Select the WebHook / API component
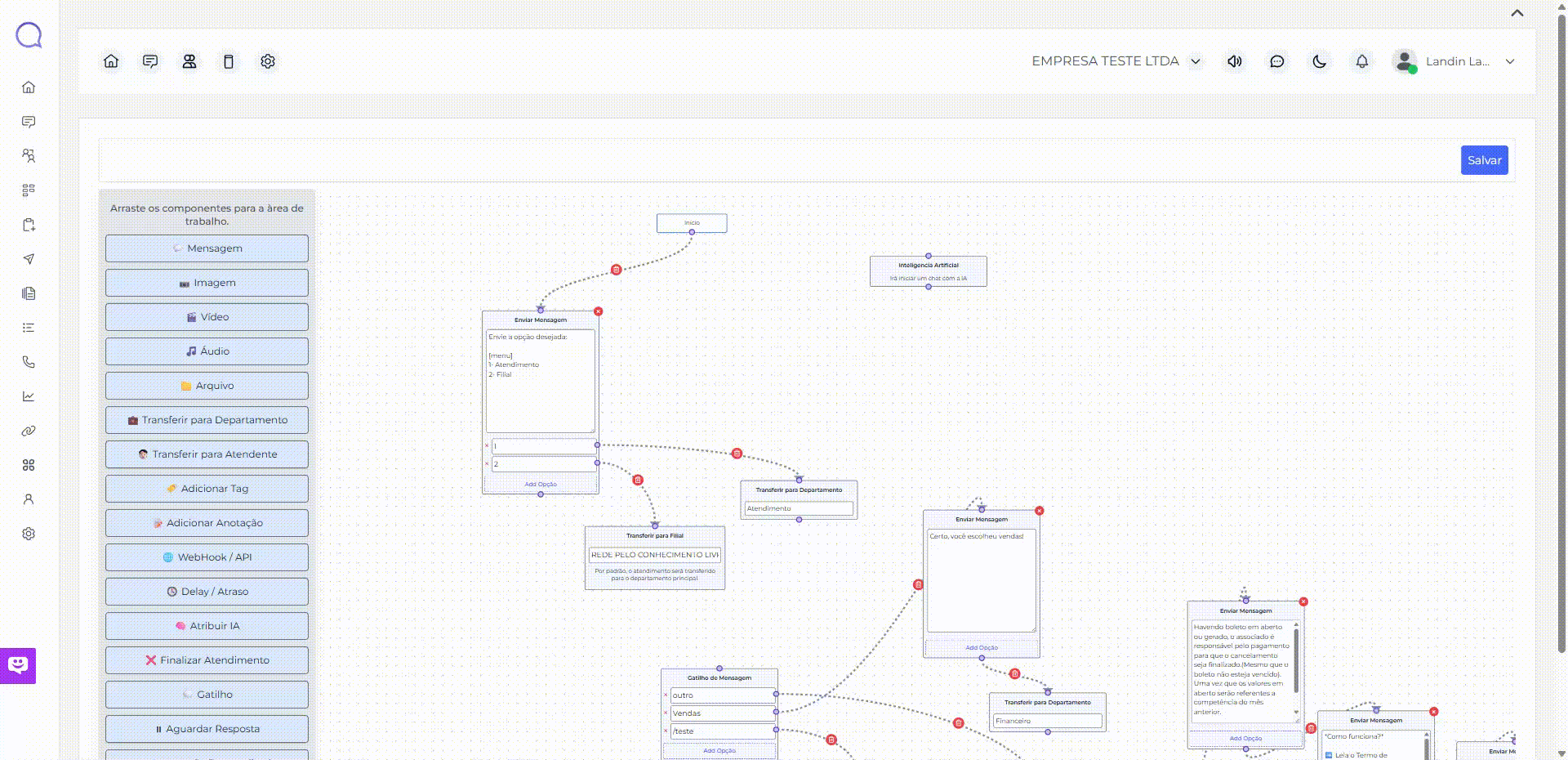 tap(207, 557)
